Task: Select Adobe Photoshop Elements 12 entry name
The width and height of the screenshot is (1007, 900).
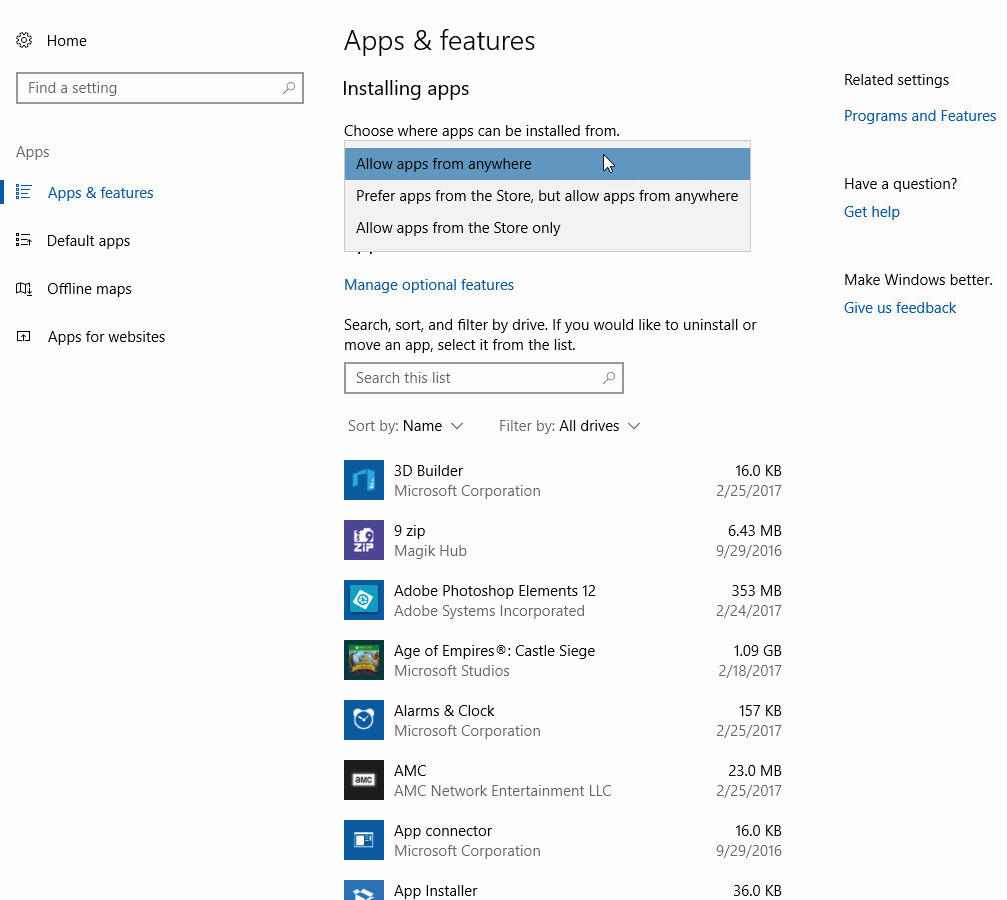Action: coord(495,590)
